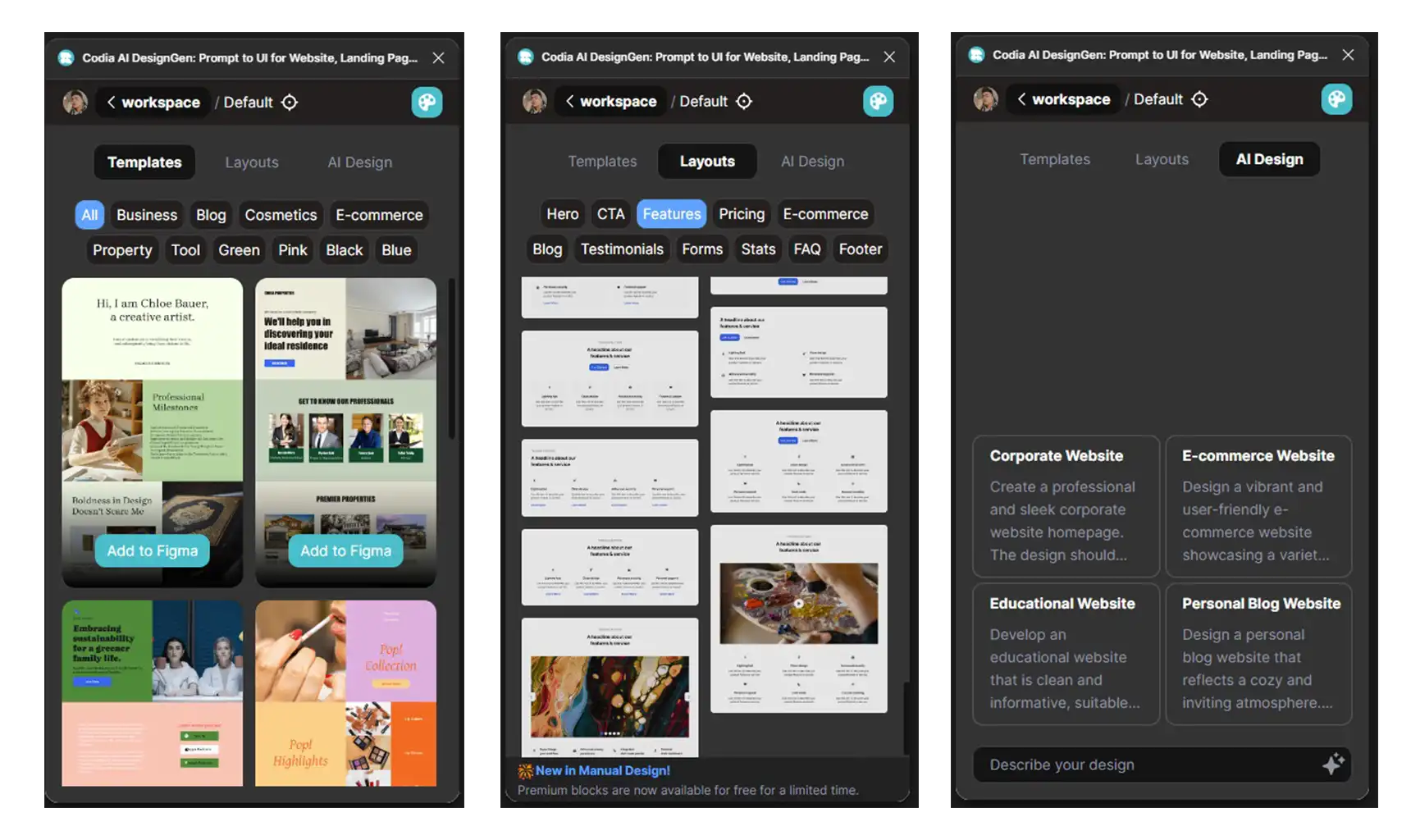Viewport: 1411px width, 840px height.
Task: Select the Features filter chip in Layouts
Action: point(672,214)
